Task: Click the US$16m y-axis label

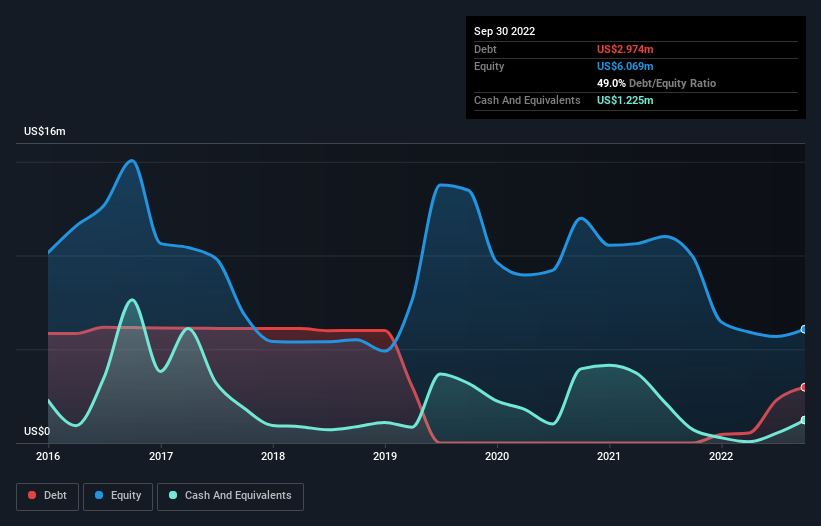Action: 45,131
